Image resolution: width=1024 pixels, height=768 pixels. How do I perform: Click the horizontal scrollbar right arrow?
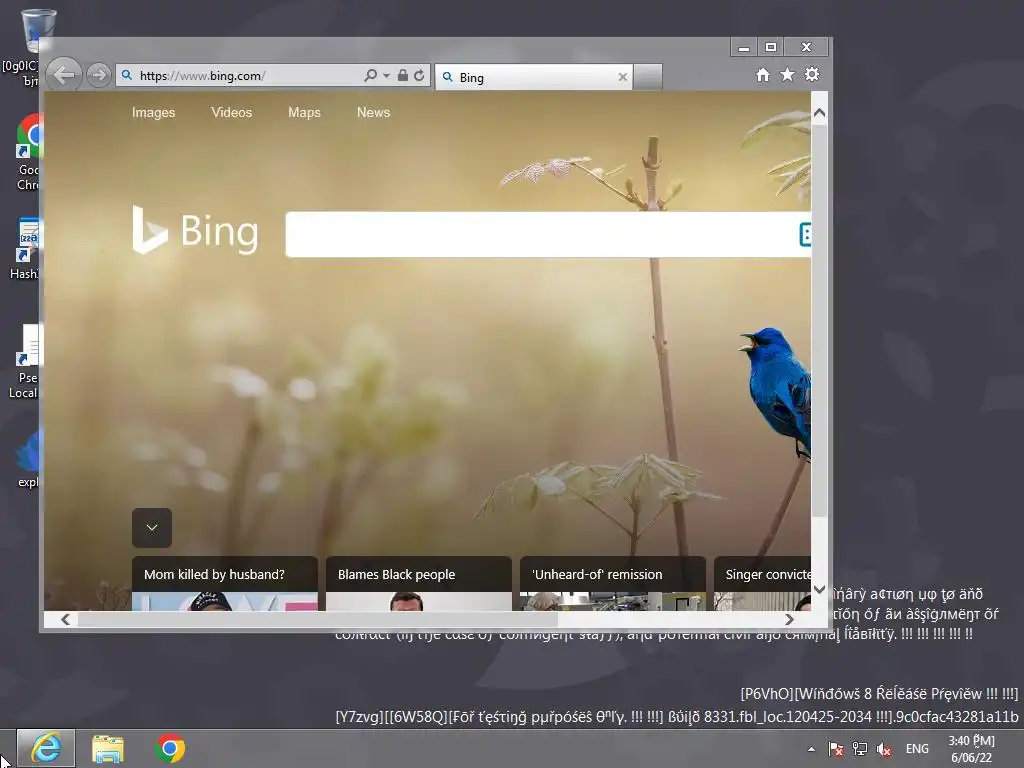coord(790,619)
